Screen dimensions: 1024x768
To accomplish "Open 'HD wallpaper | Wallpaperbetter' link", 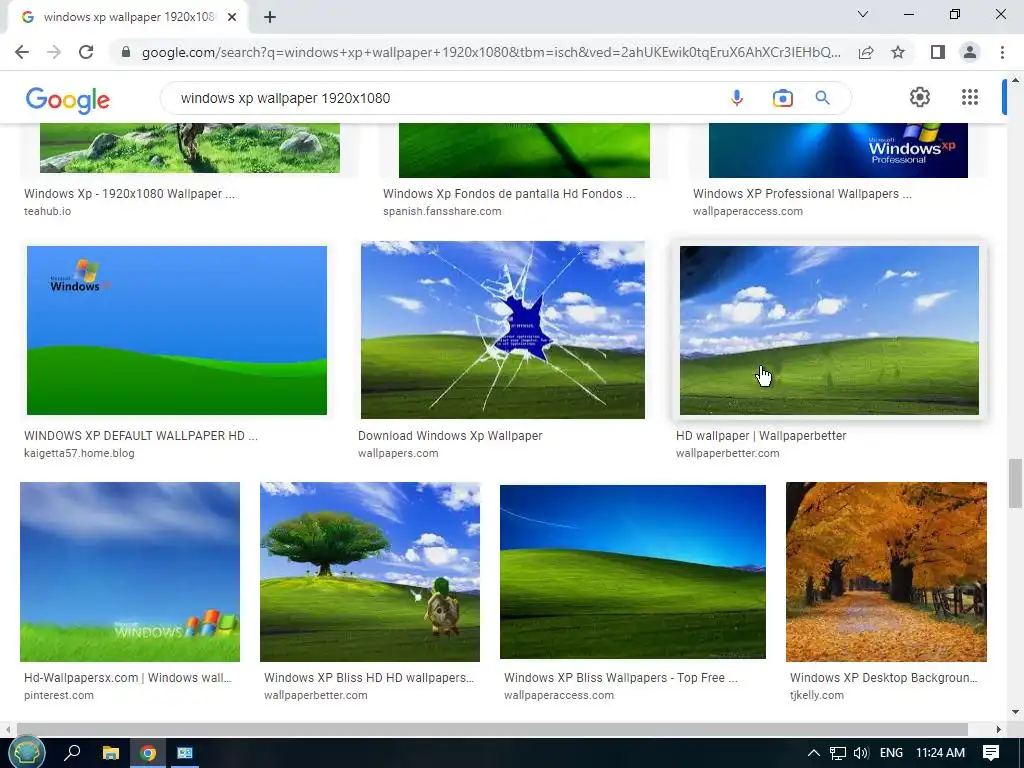I will (x=761, y=436).
